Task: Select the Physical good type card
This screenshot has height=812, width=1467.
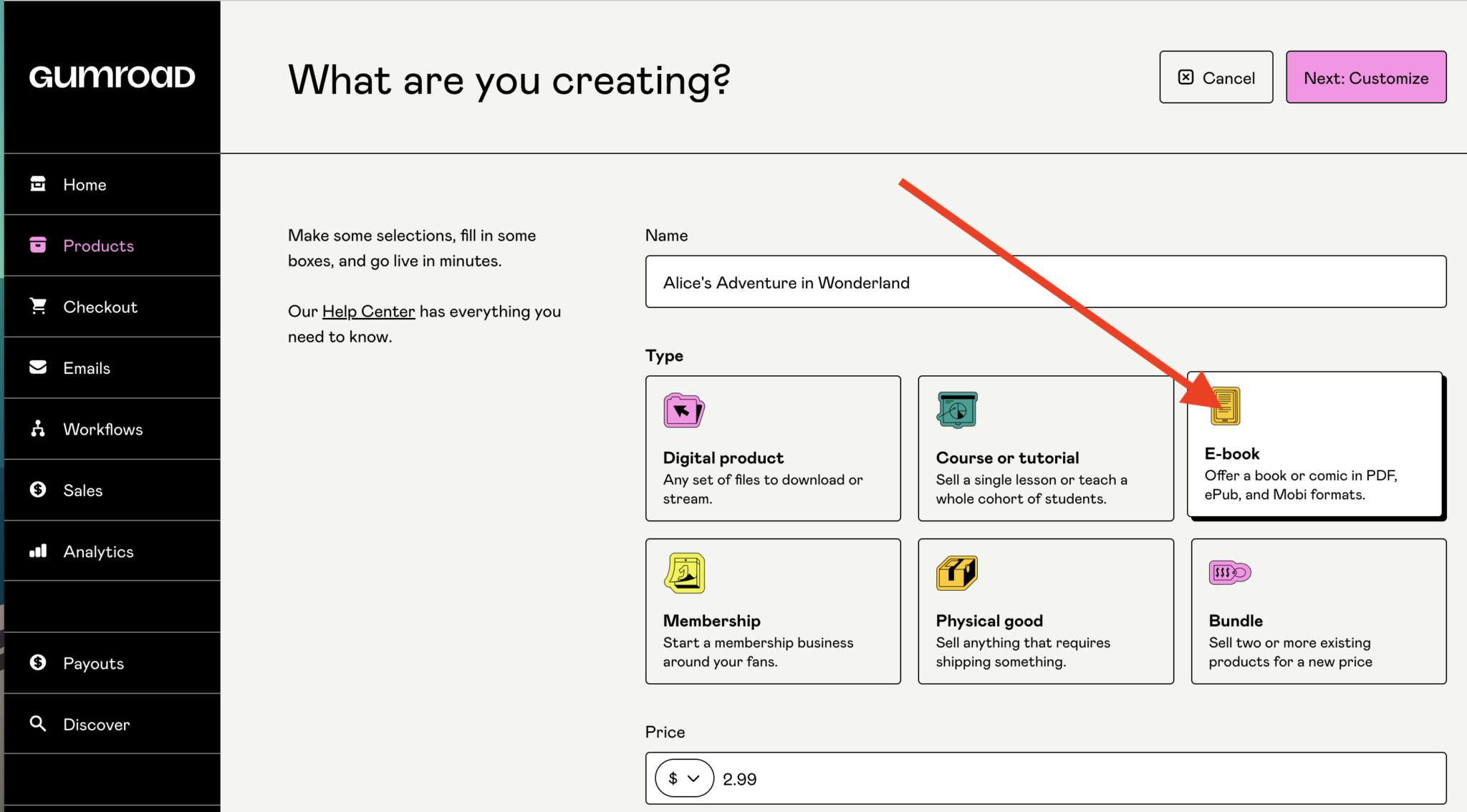Action: point(1045,611)
